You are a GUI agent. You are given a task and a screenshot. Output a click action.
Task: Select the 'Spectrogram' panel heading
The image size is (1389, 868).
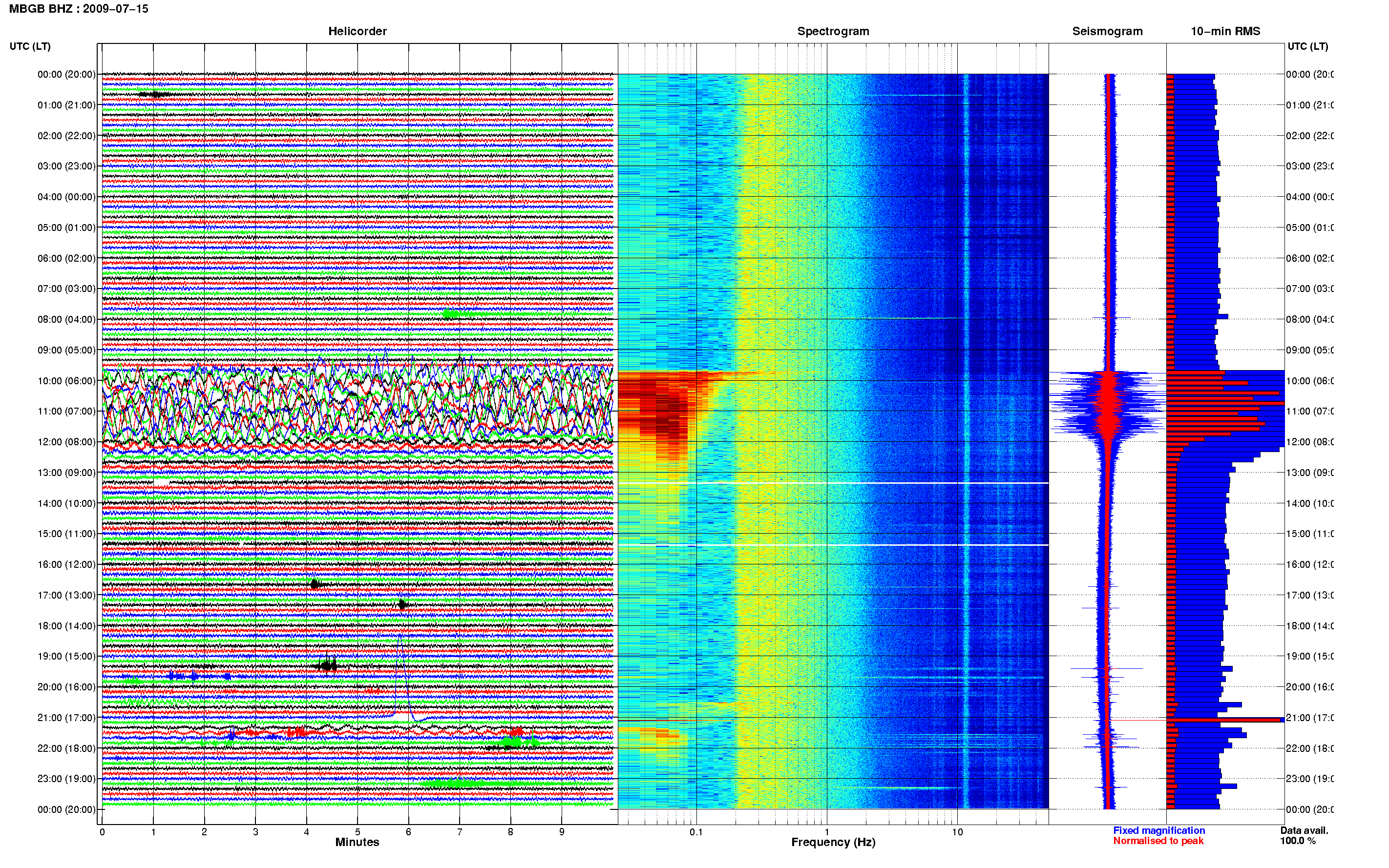pos(833,31)
